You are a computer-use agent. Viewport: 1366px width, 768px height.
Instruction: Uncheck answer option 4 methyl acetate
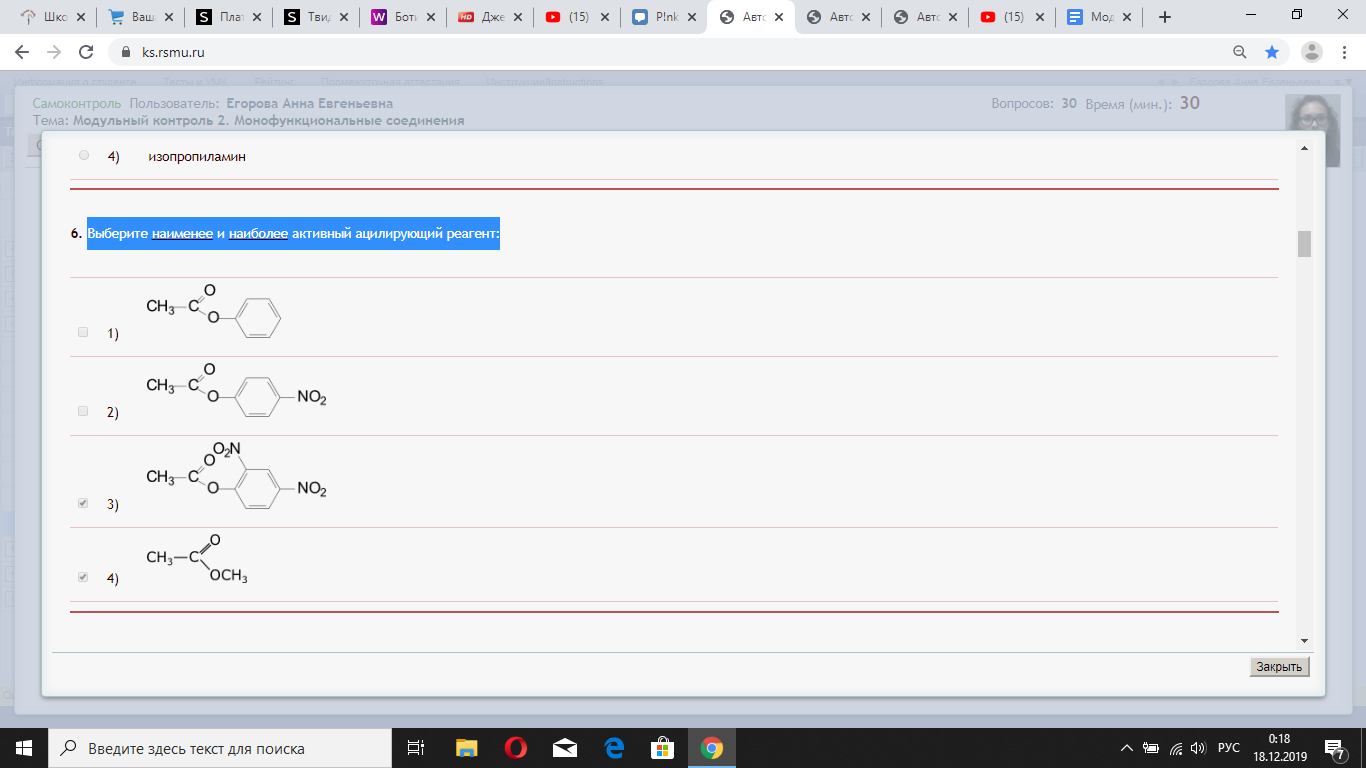tap(83, 577)
